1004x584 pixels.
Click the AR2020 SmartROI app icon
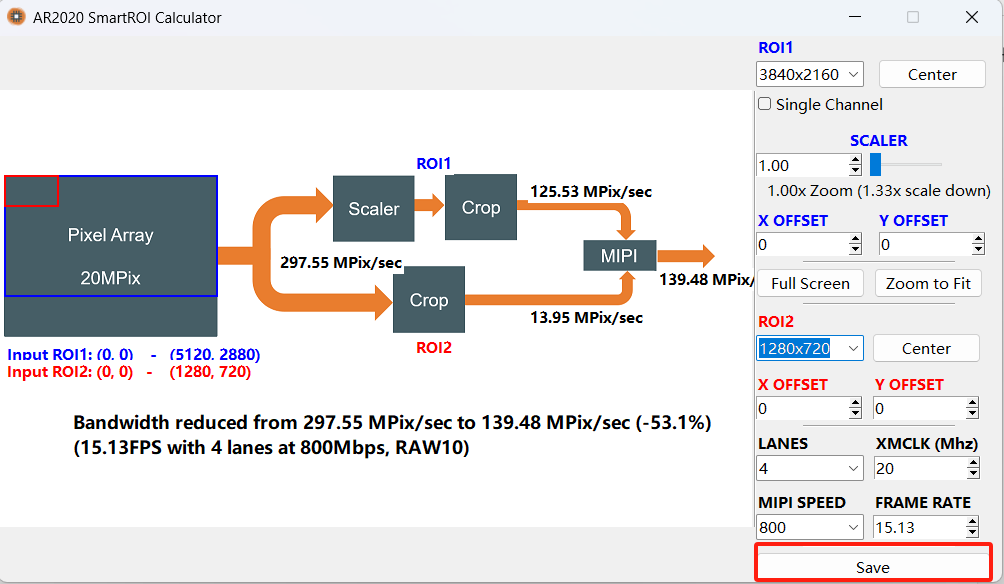point(16,17)
